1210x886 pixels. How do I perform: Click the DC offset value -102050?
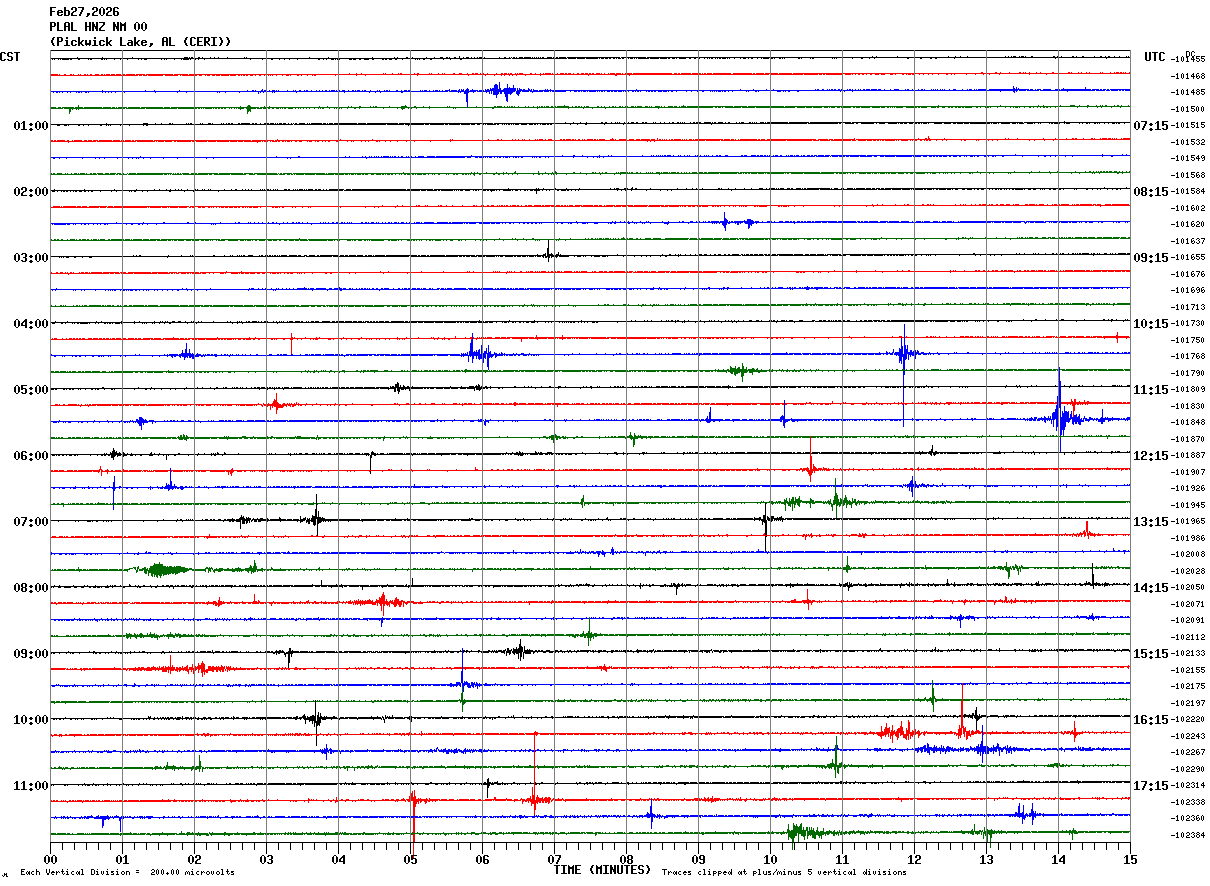pyautogui.click(x=1187, y=587)
